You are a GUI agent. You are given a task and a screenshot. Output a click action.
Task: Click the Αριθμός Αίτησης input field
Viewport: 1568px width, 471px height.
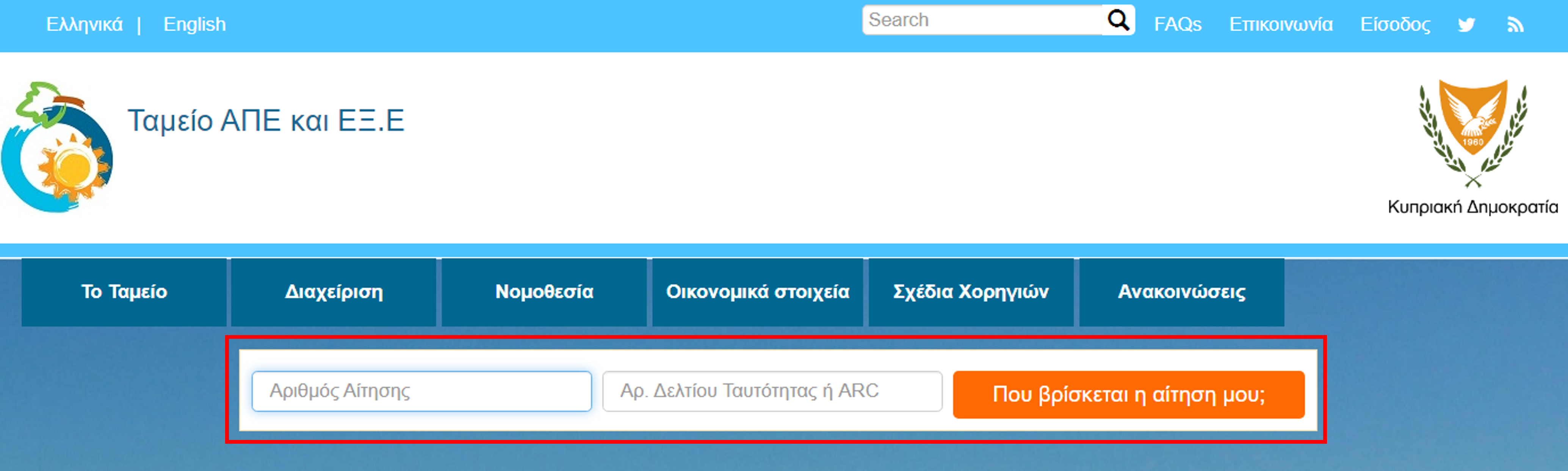point(421,391)
